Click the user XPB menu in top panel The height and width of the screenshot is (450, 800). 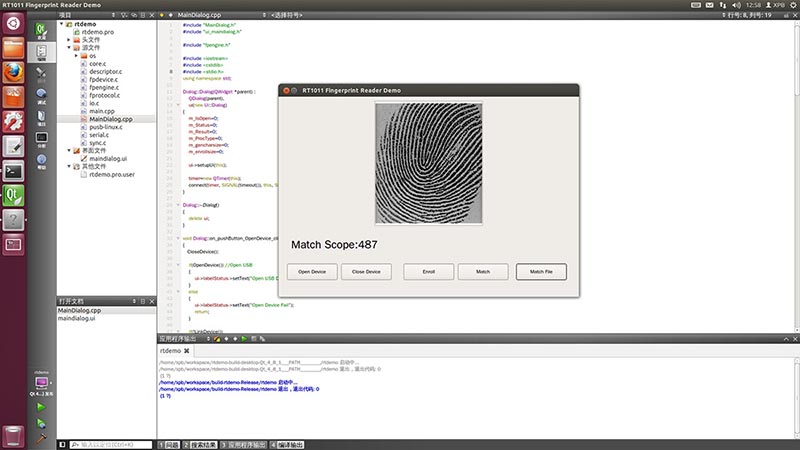(x=776, y=5)
